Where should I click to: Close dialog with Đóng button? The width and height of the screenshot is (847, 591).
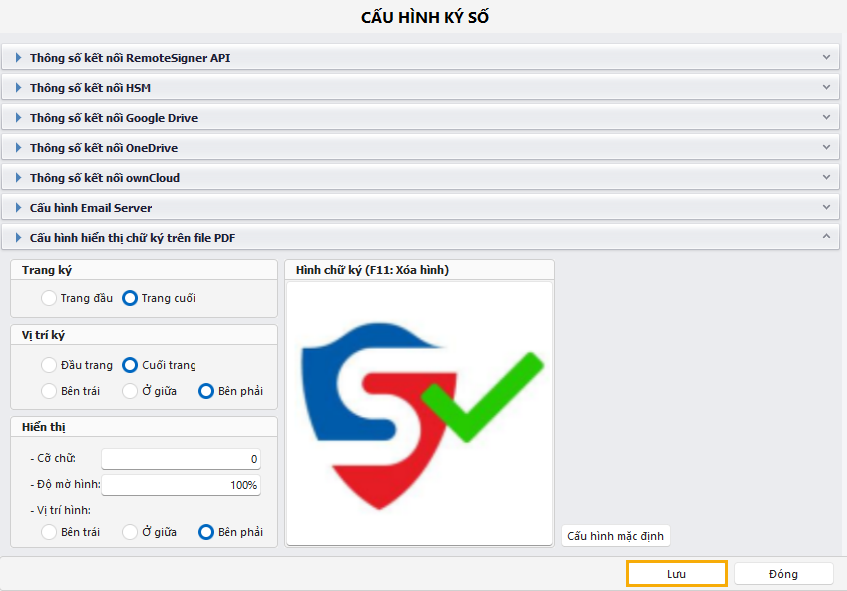click(783, 574)
